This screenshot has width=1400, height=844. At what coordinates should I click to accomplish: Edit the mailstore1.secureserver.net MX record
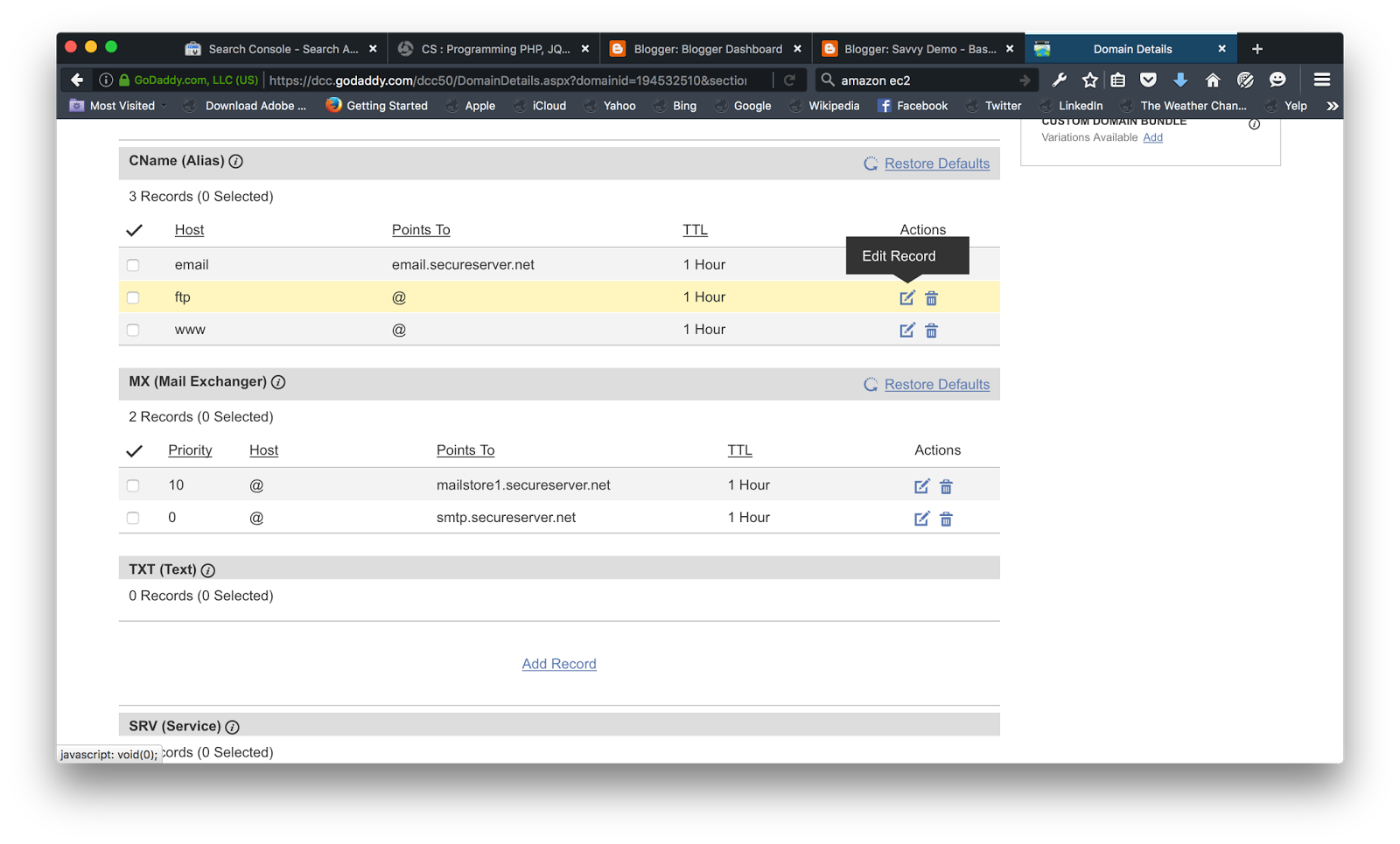pyautogui.click(x=921, y=486)
